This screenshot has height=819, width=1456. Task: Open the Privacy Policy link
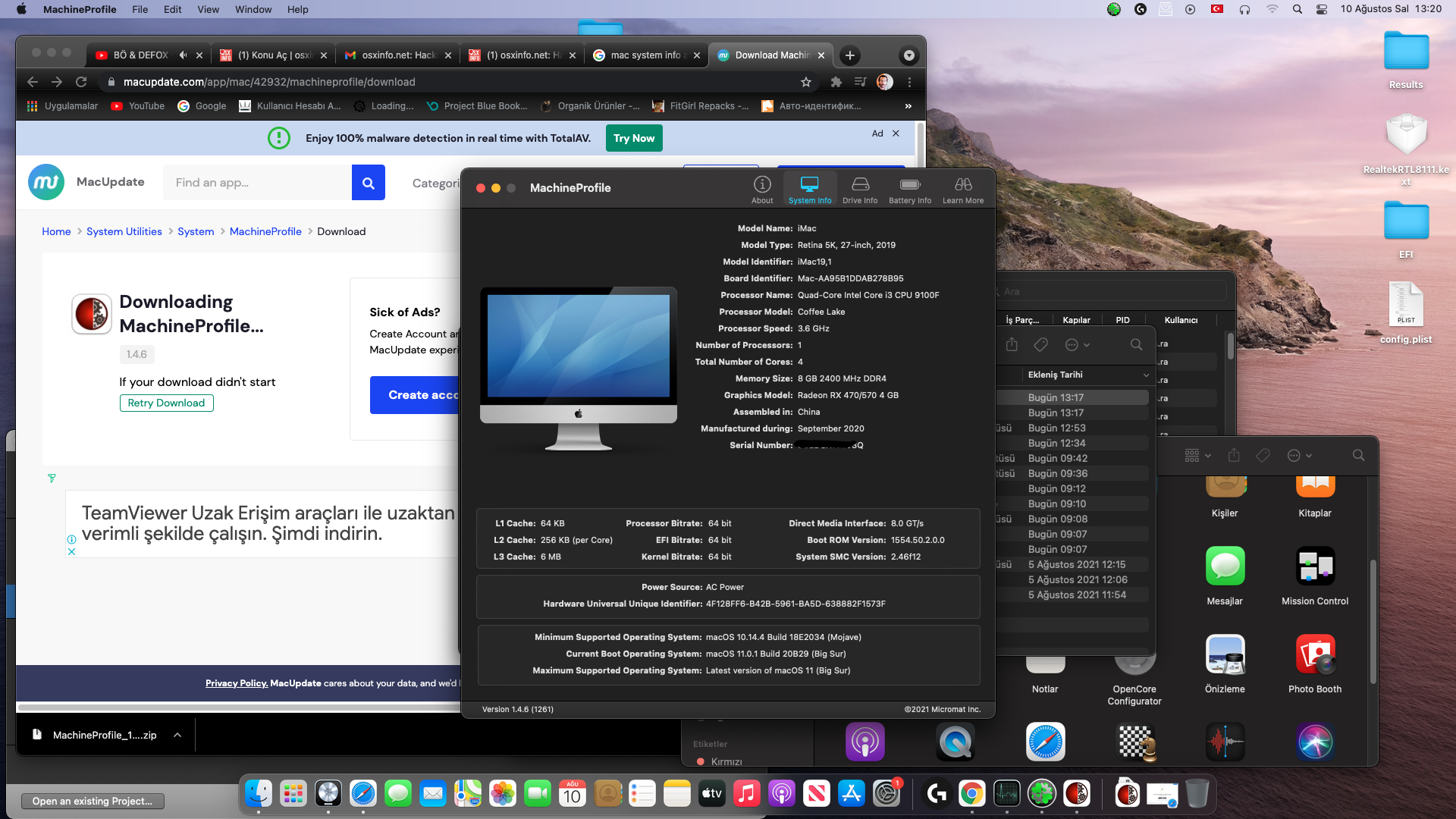click(236, 683)
